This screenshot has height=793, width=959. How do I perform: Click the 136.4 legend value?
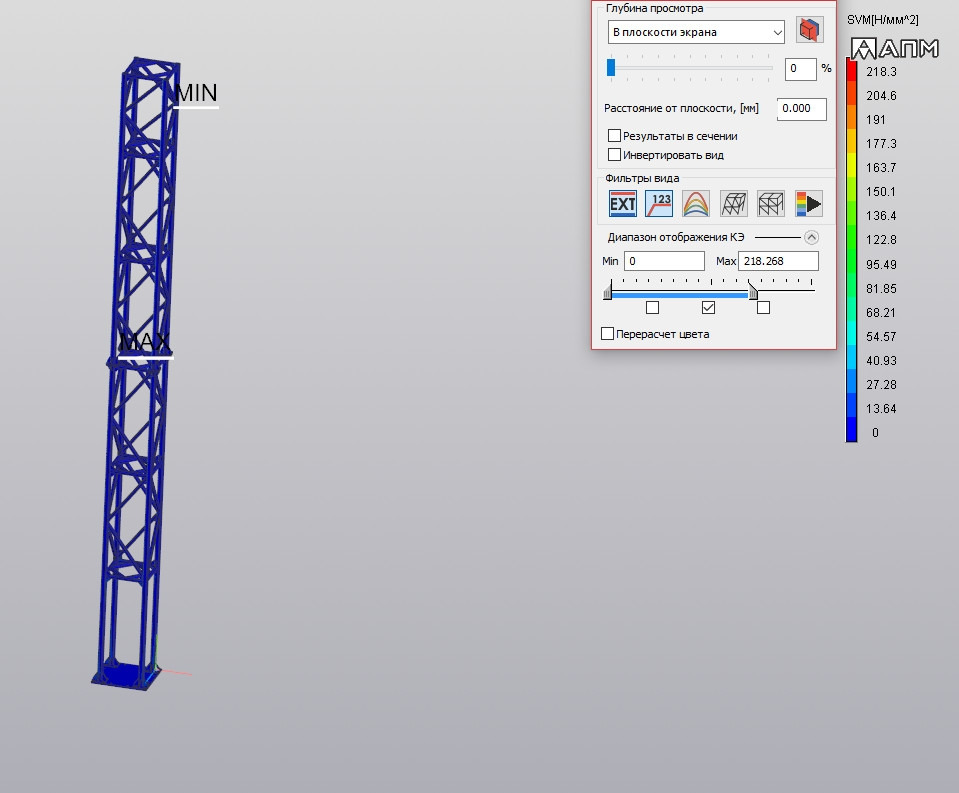point(881,216)
